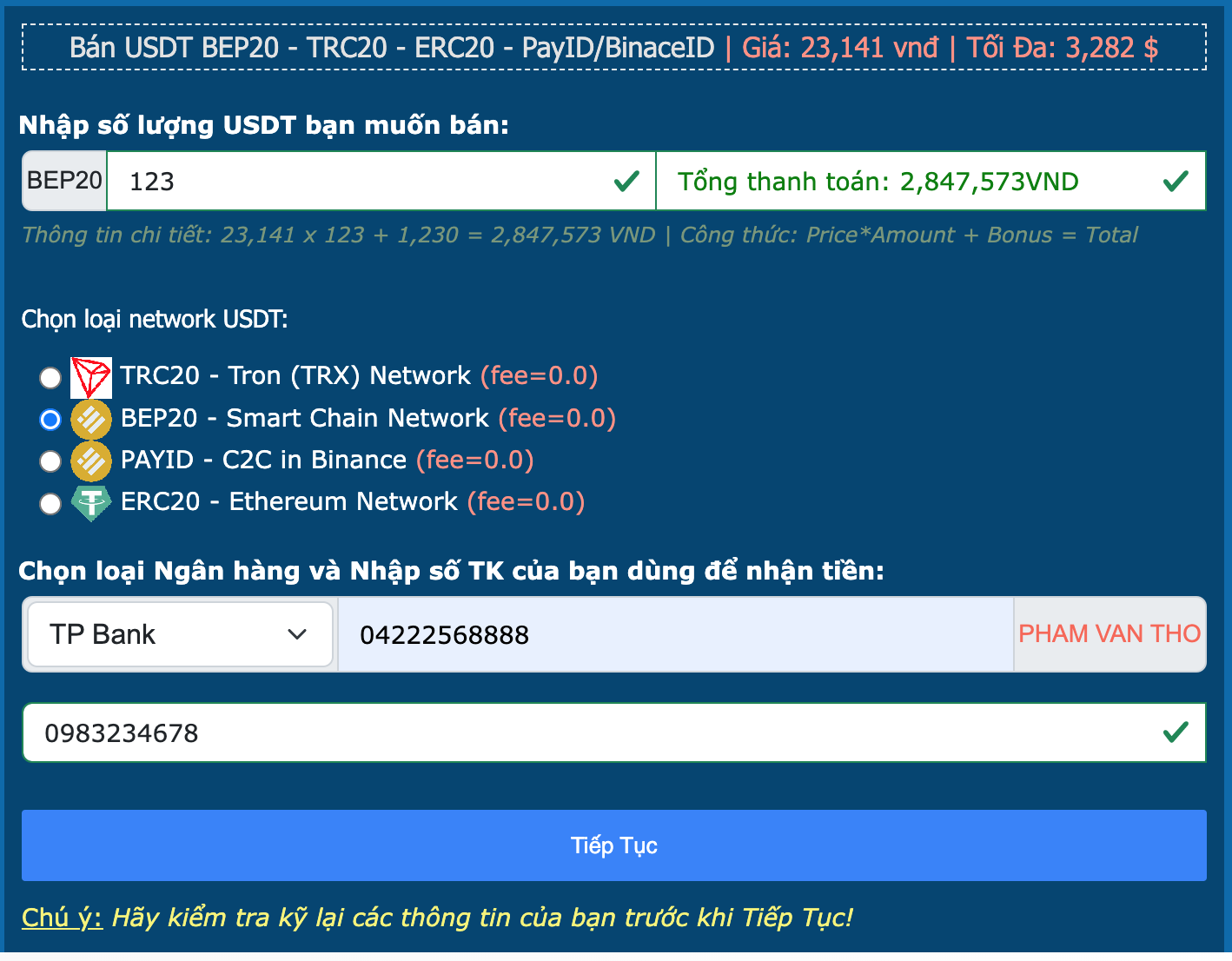Click the account holder name PHAM VAN THO
Screen dimensions: 1232x961
click(1109, 634)
